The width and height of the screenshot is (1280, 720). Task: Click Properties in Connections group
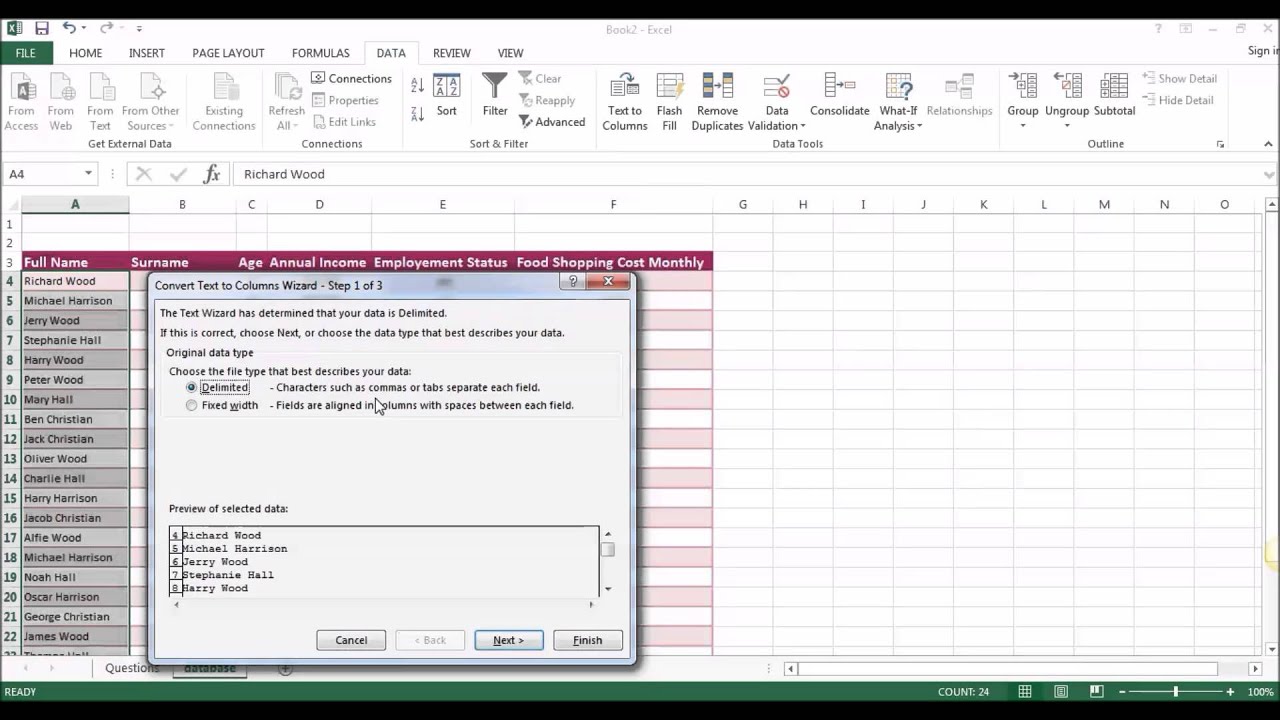[x=345, y=100]
